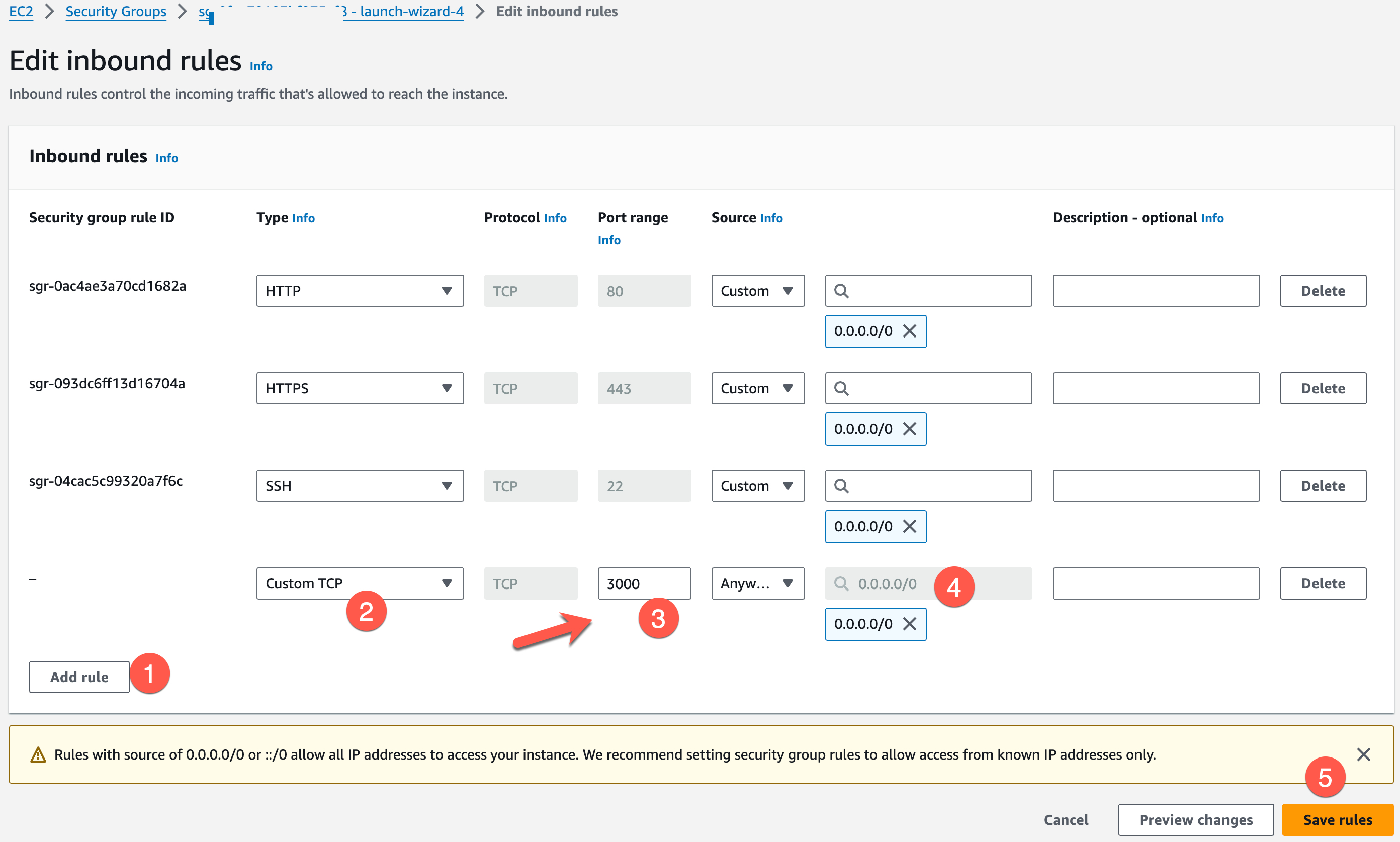
Task: Go to Security Groups in the breadcrumb
Action: (116, 12)
